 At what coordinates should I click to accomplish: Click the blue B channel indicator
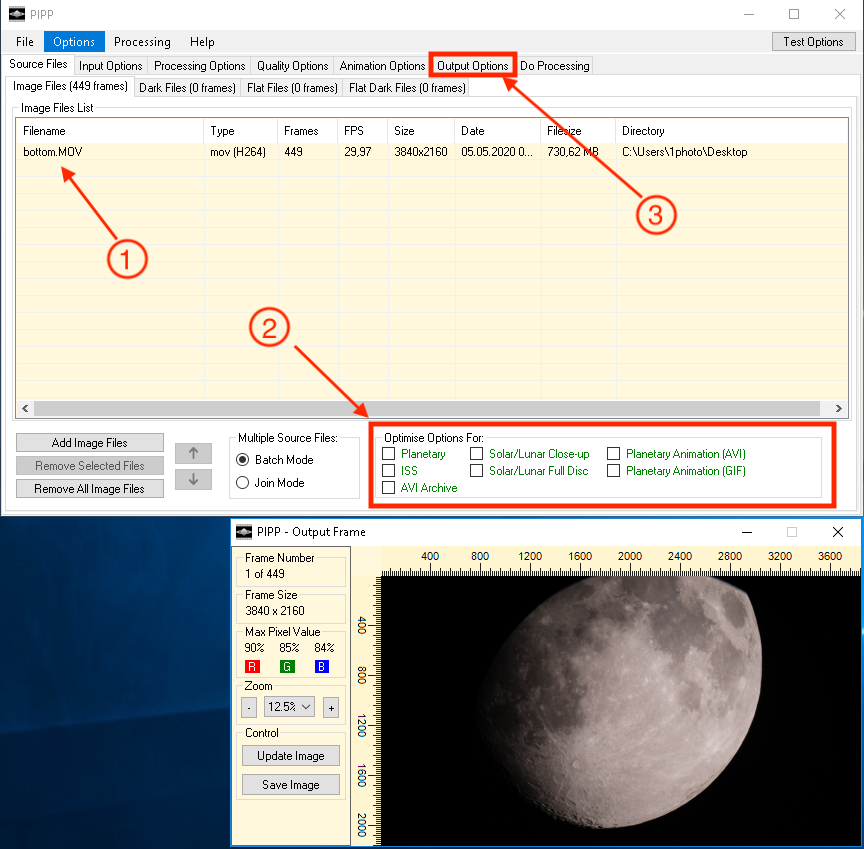pyautogui.click(x=321, y=666)
